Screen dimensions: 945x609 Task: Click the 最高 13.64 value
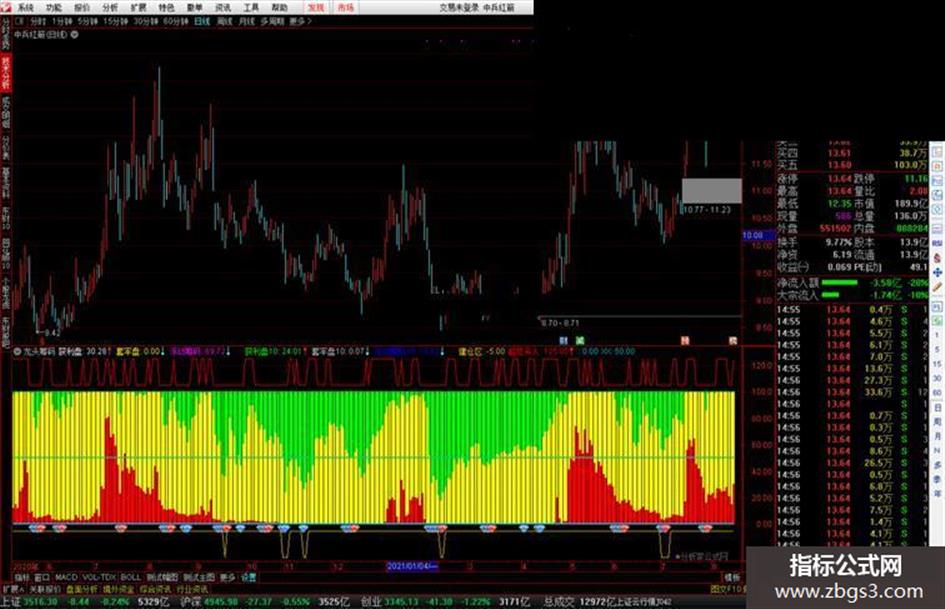(840, 191)
